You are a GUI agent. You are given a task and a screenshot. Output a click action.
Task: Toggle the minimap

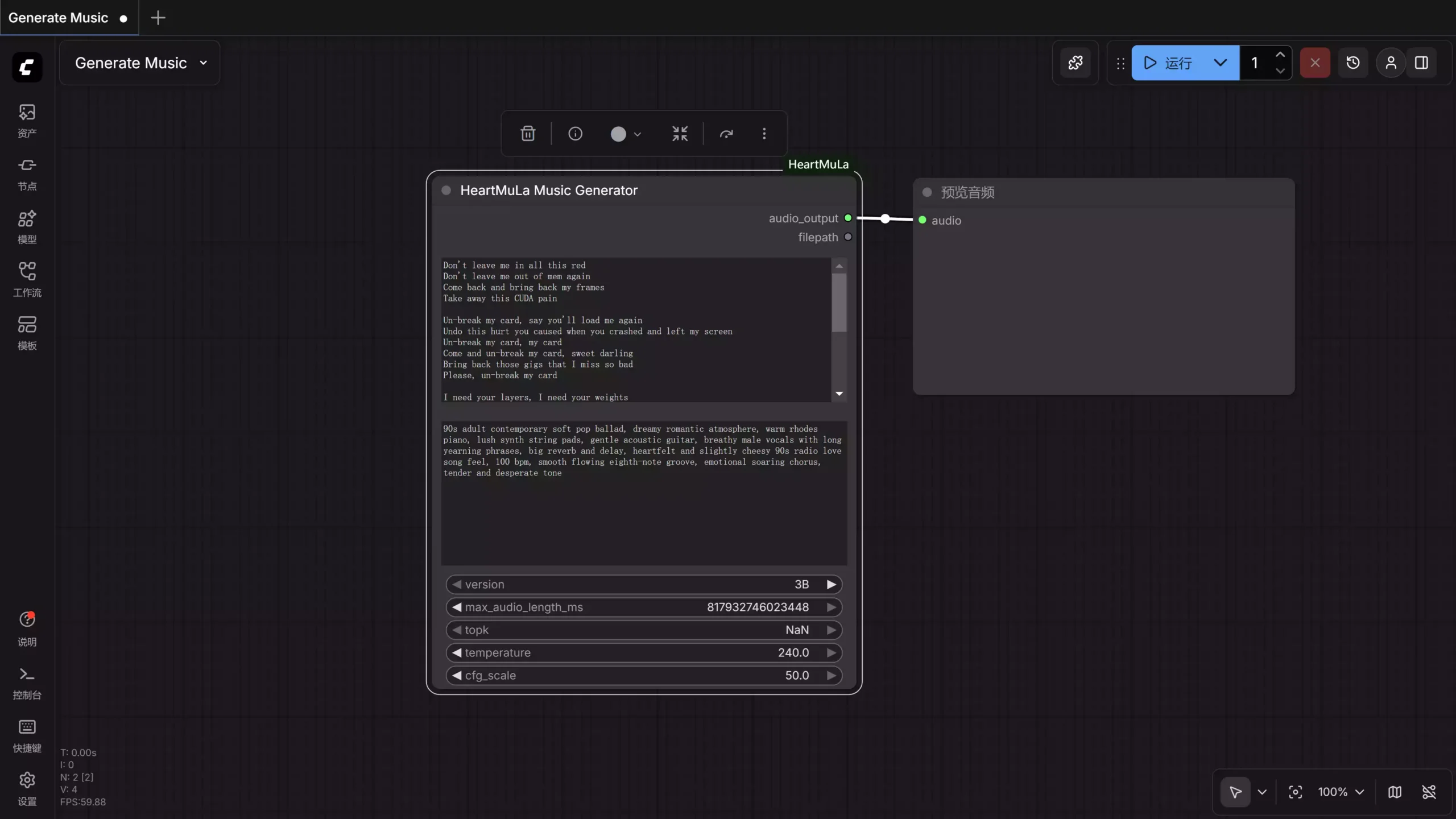pyautogui.click(x=1395, y=792)
